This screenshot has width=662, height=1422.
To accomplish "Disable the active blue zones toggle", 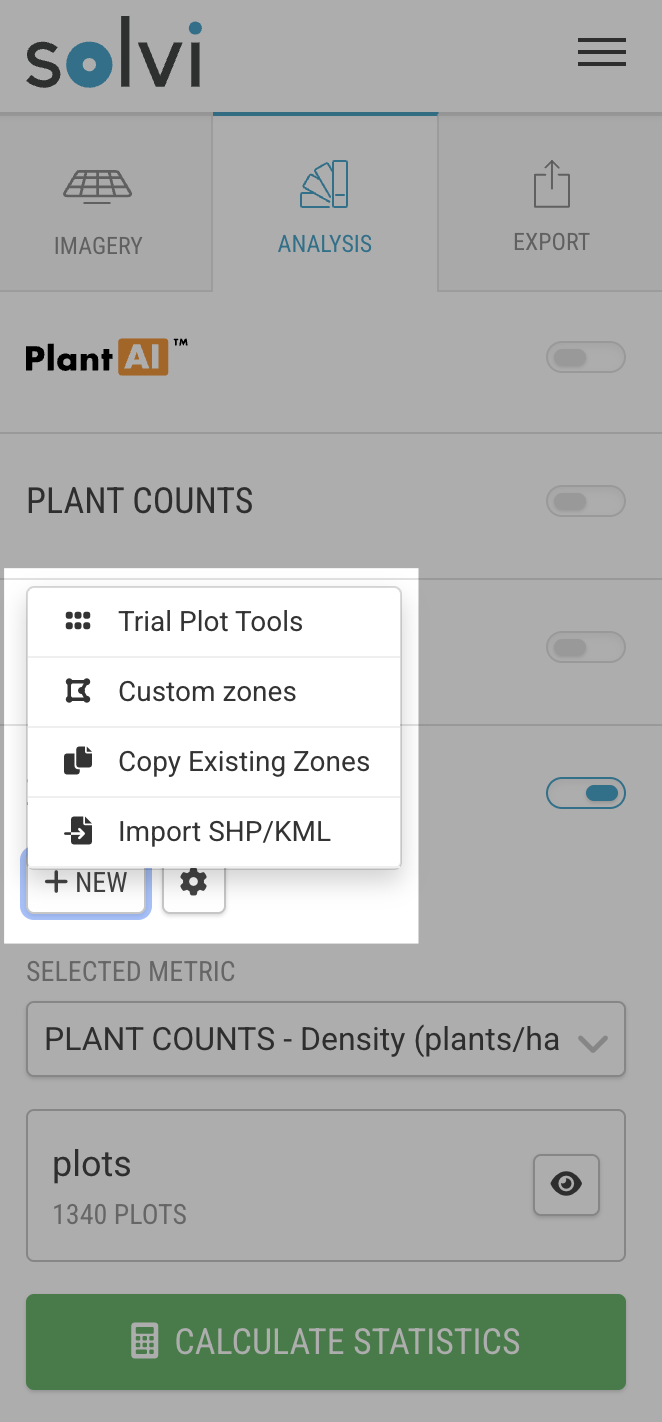I will click(586, 794).
